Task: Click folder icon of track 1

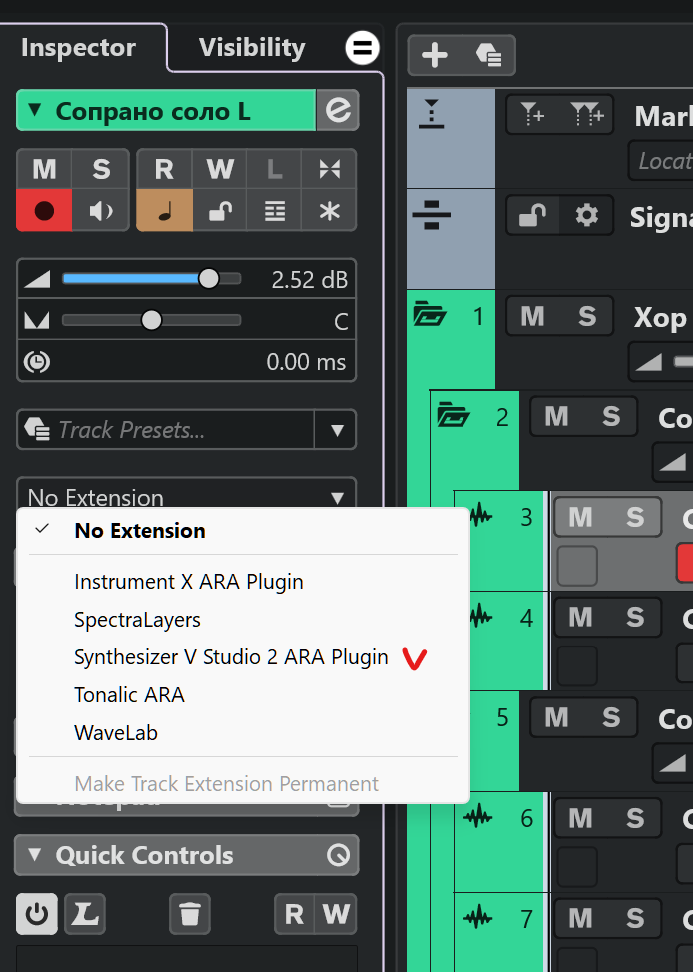Action: pos(430,313)
